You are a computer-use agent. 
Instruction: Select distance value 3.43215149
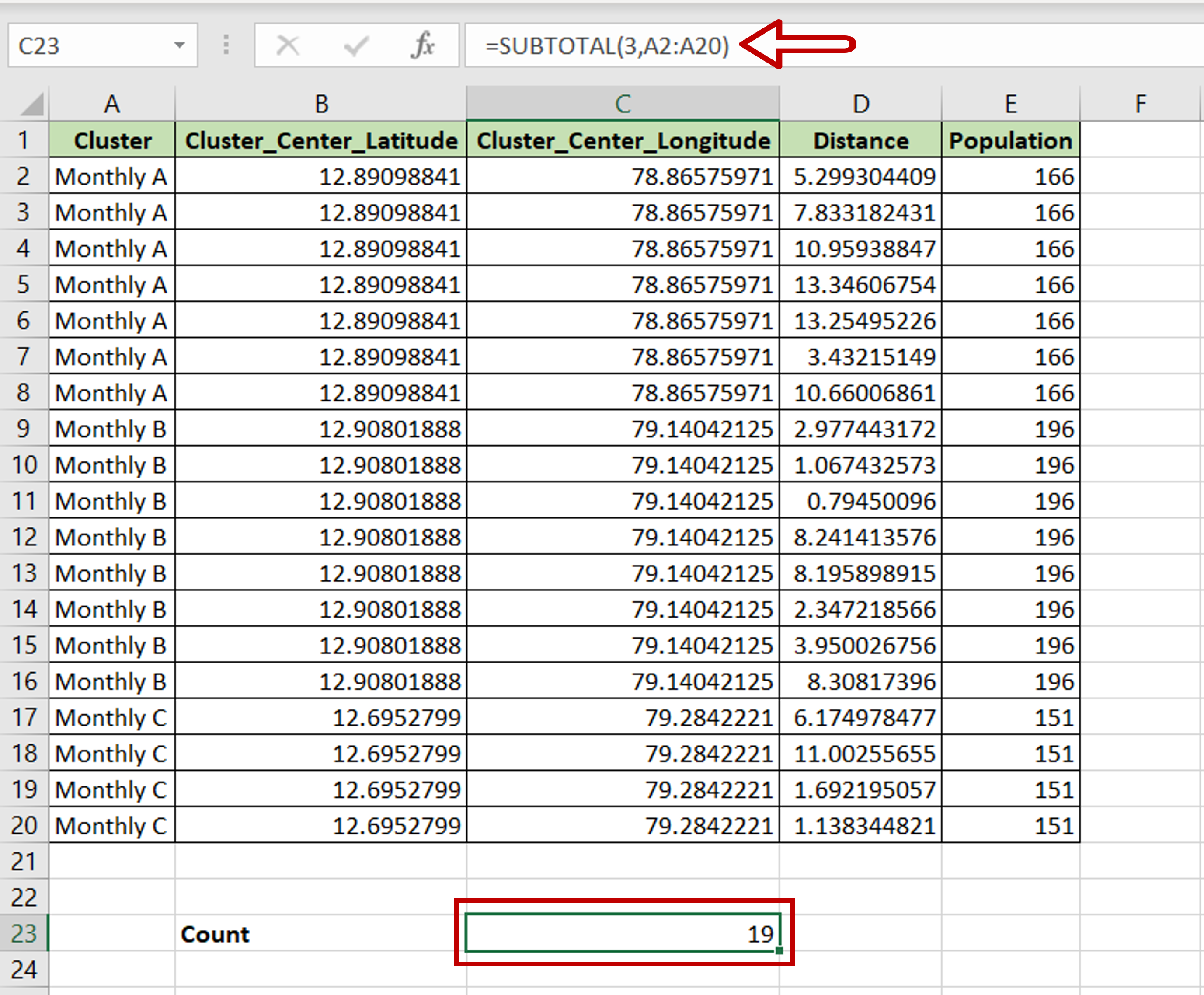point(860,356)
